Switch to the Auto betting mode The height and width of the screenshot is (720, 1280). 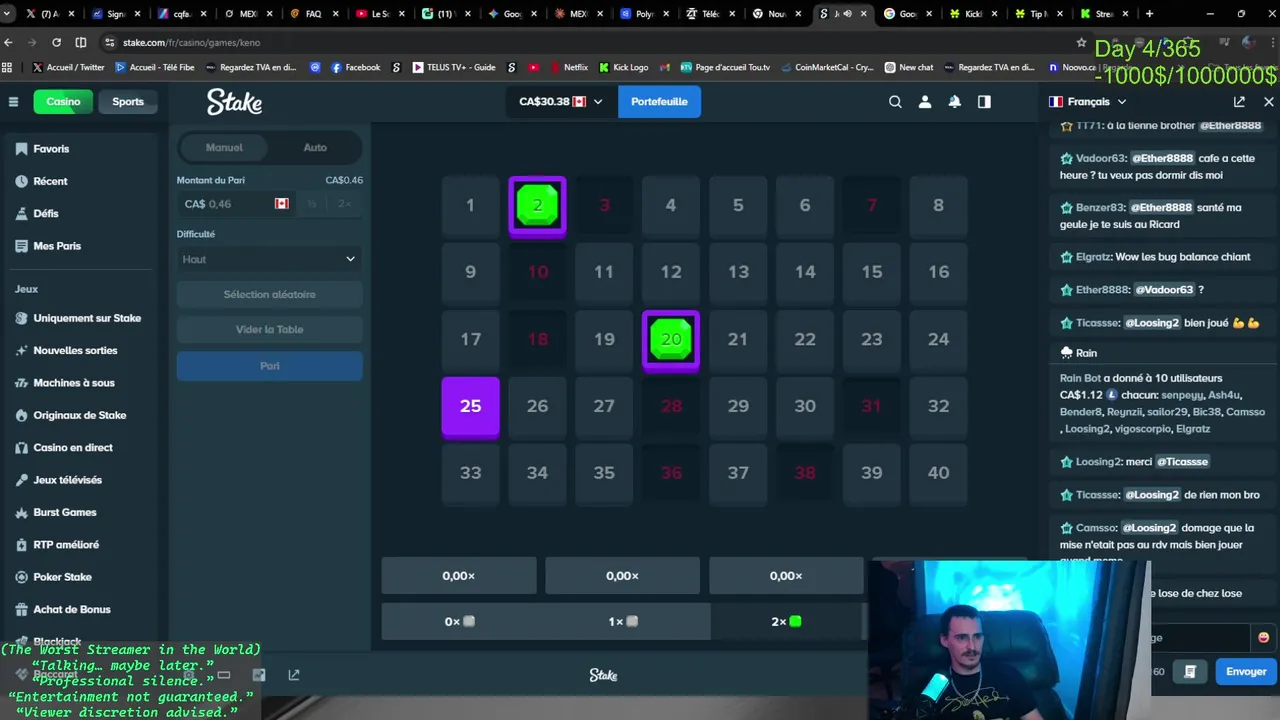(x=315, y=147)
